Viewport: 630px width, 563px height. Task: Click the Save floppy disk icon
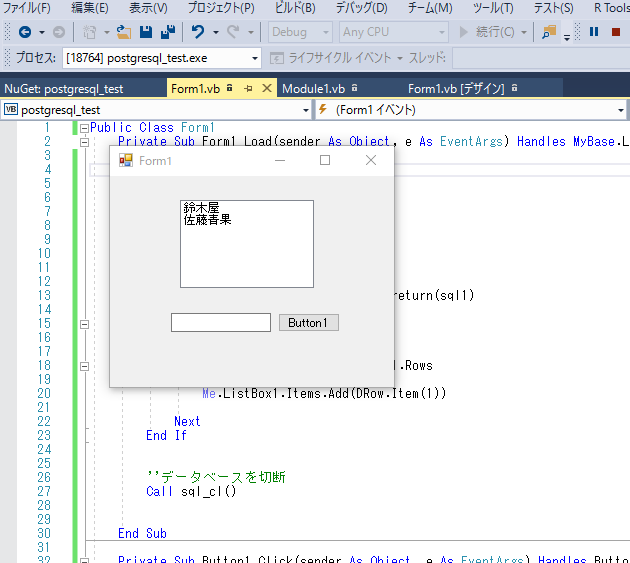[x=146, y=32]
